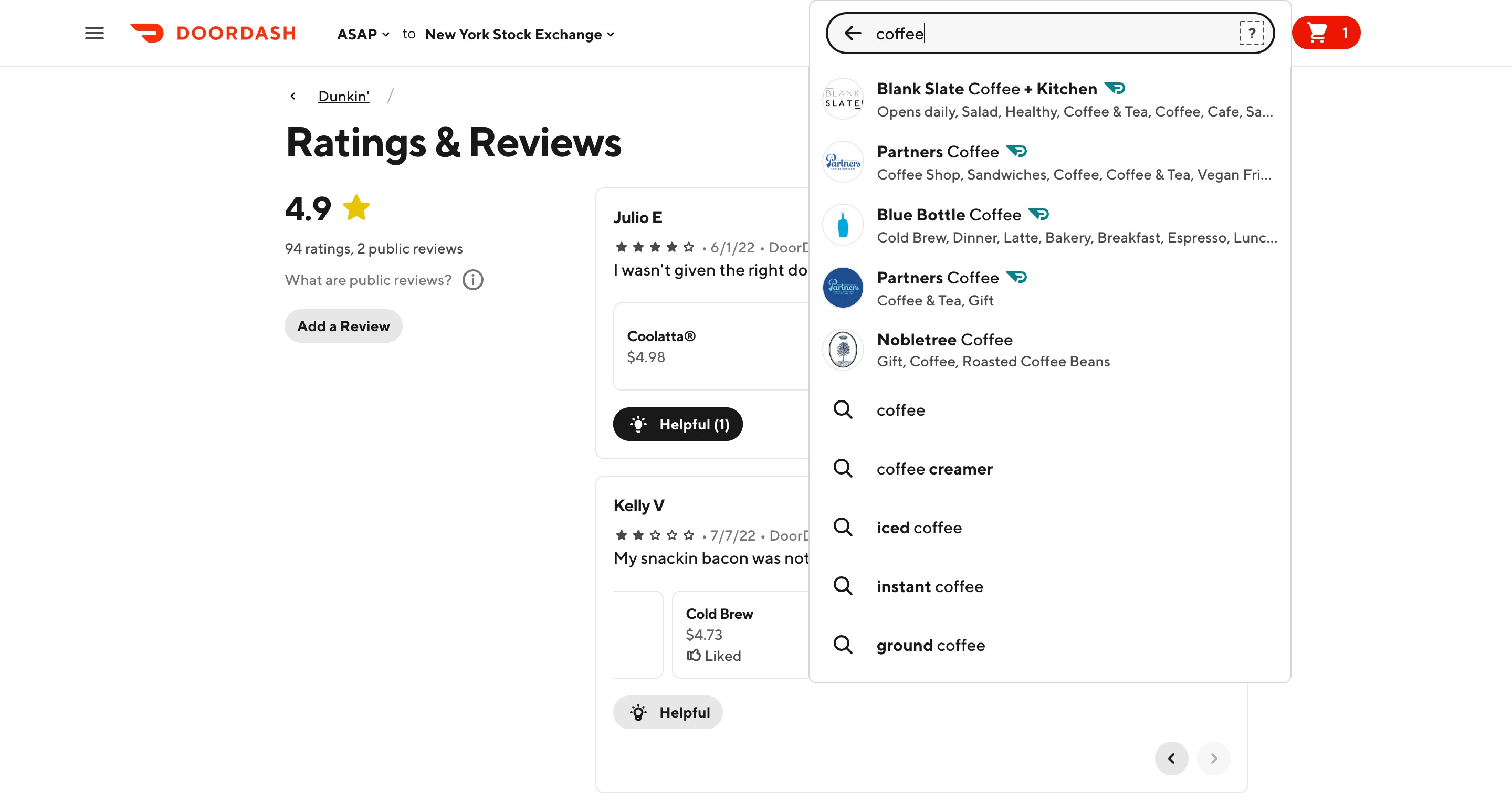The height and width of the screenshot is (801, 1512).
Task: Mark Kelly V's review as Helpful
Action: pyautogui.click(x=668, y=712)
